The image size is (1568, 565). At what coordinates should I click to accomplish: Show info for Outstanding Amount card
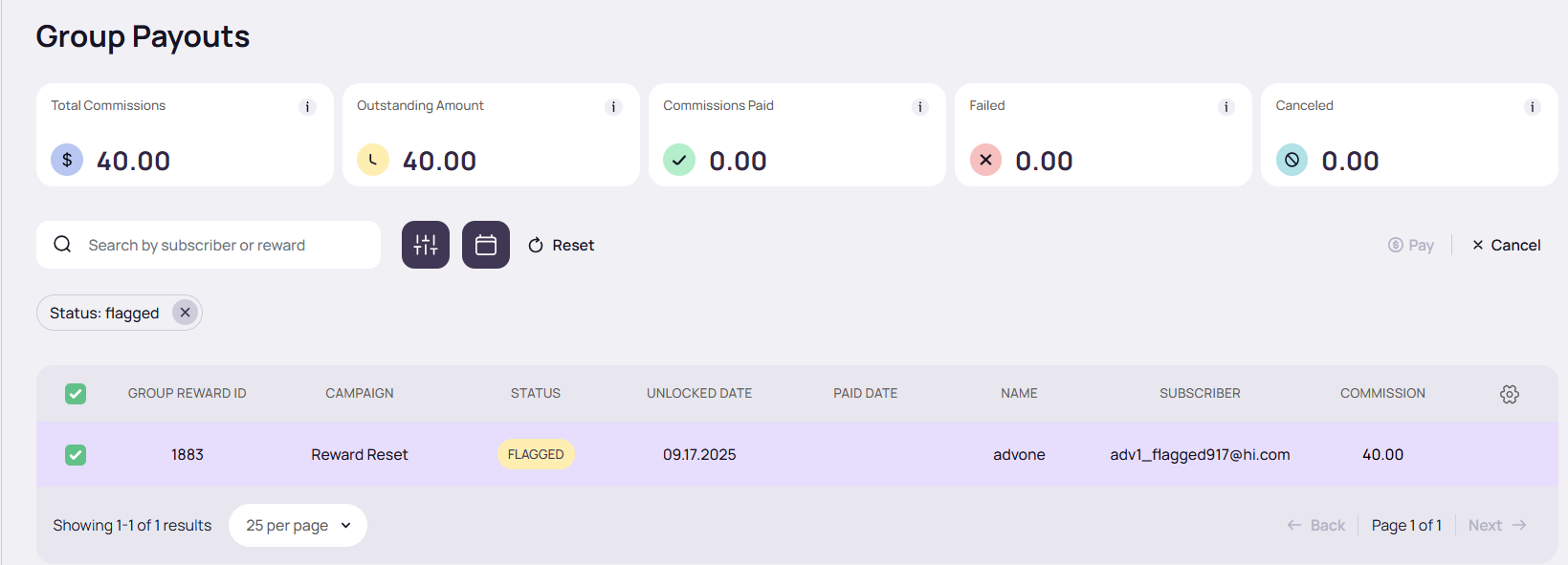[613, 107]
